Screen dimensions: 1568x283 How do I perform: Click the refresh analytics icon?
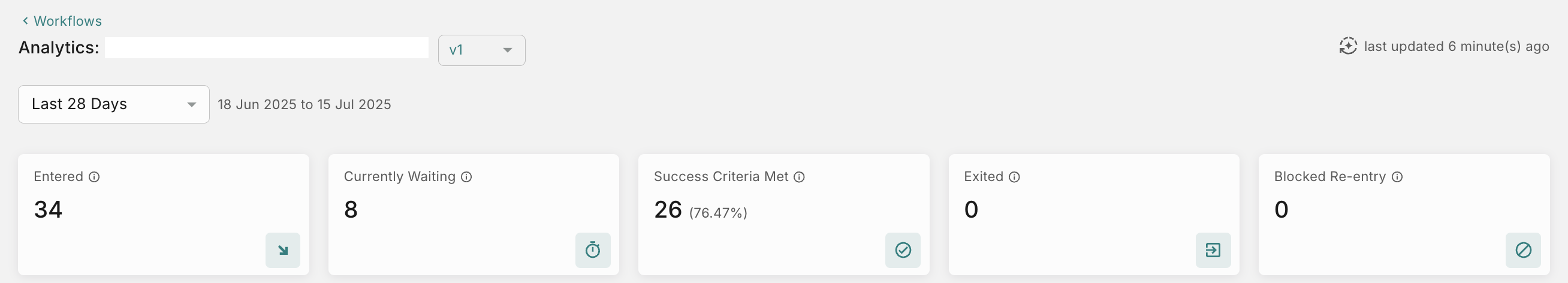(1347, 46)
